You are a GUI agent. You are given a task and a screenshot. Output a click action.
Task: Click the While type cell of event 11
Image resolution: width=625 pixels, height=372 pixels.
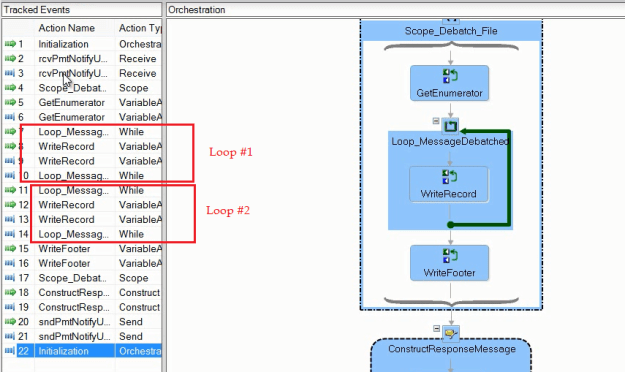coord(132,190)
